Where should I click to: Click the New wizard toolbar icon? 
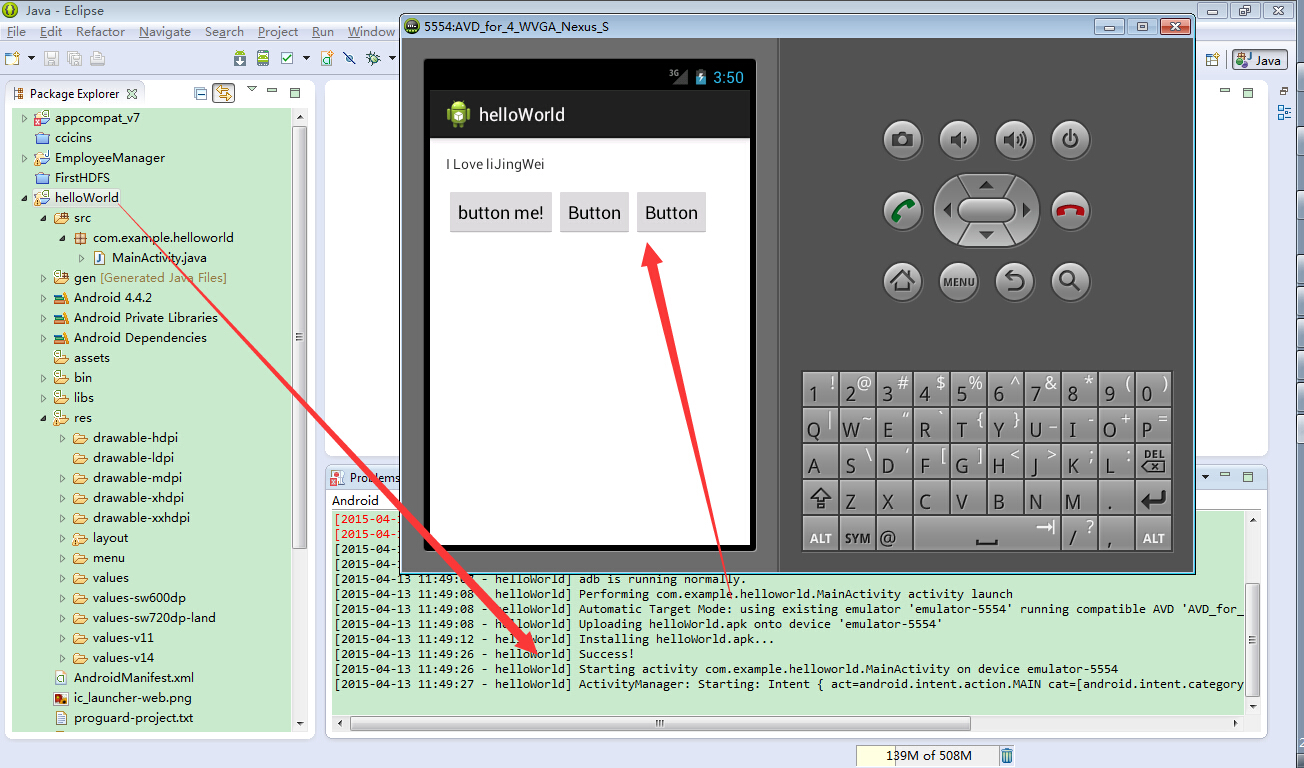pyautogui.click(x=13, y=59)
